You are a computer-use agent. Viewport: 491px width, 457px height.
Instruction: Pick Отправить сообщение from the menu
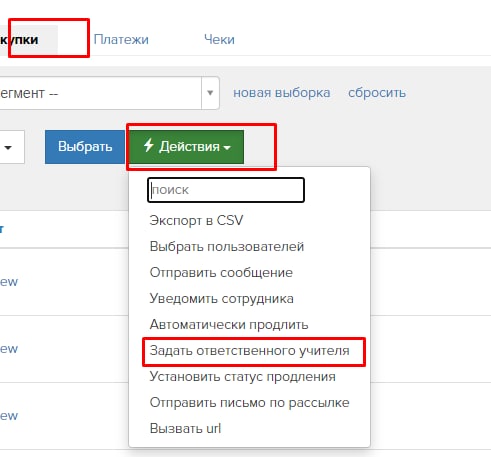221,273
